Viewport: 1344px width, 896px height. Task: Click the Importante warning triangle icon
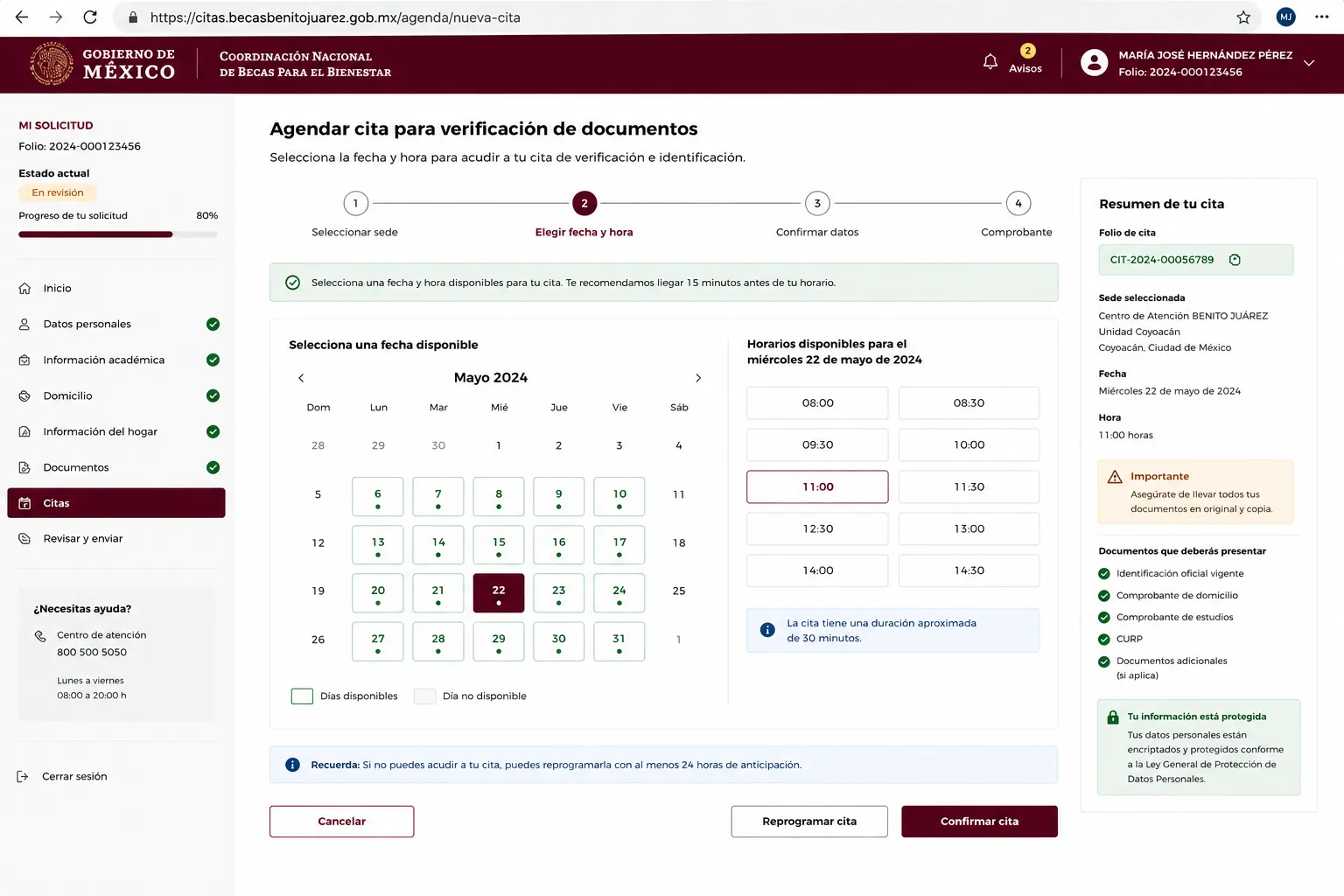1115,477
